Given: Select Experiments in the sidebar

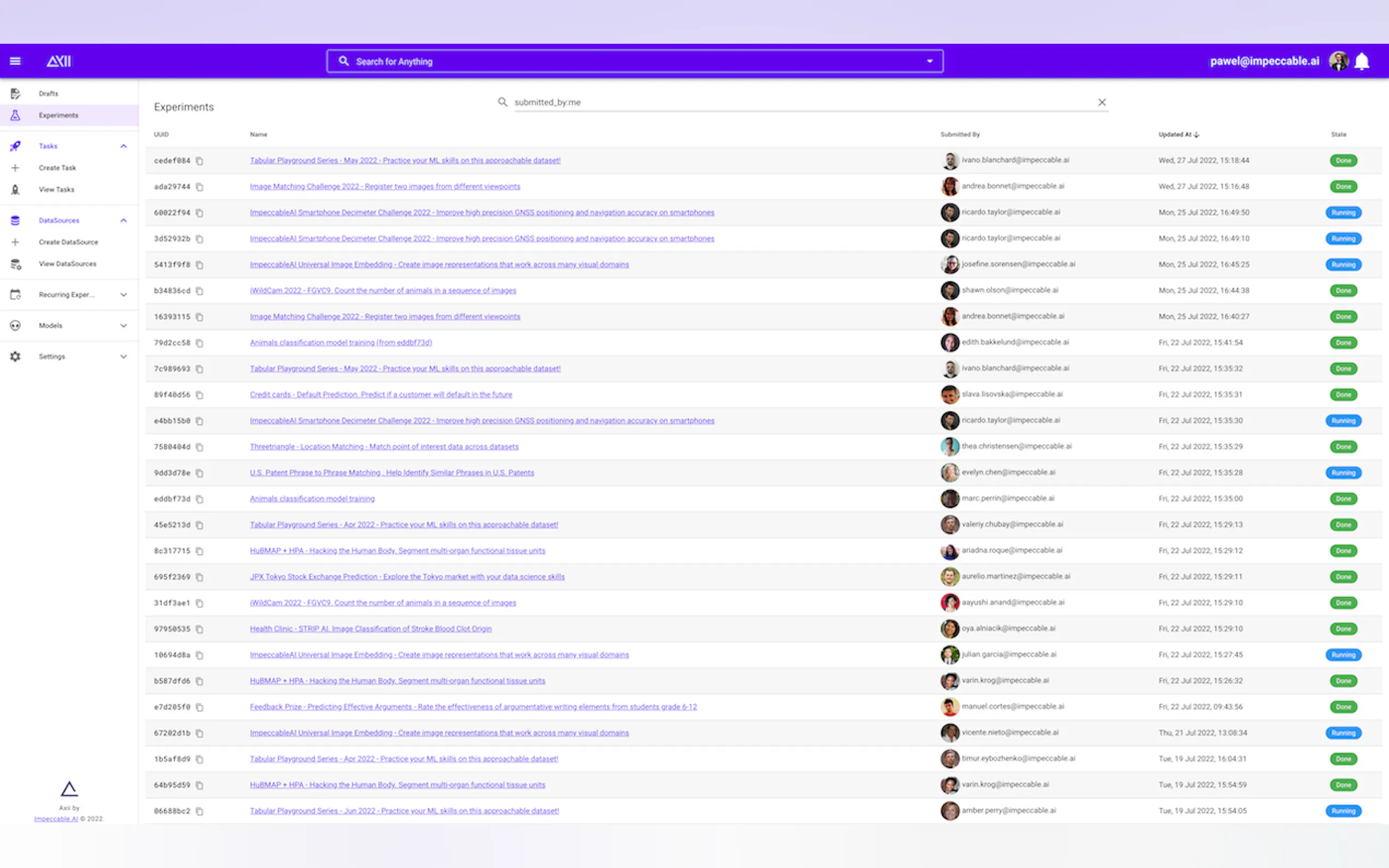Looking at the screenshot, I should [x=59, y=115].
